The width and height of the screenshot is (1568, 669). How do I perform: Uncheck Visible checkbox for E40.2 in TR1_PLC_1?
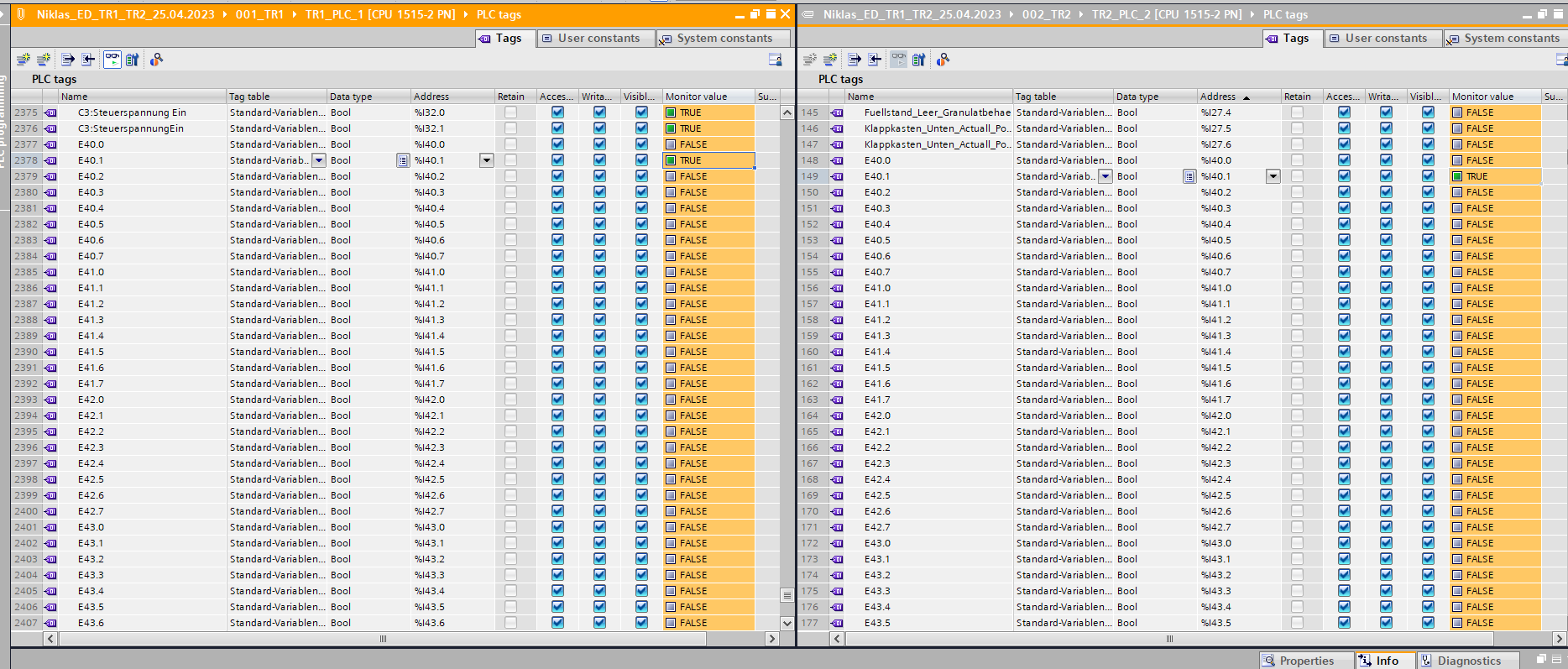click(641, 176)
